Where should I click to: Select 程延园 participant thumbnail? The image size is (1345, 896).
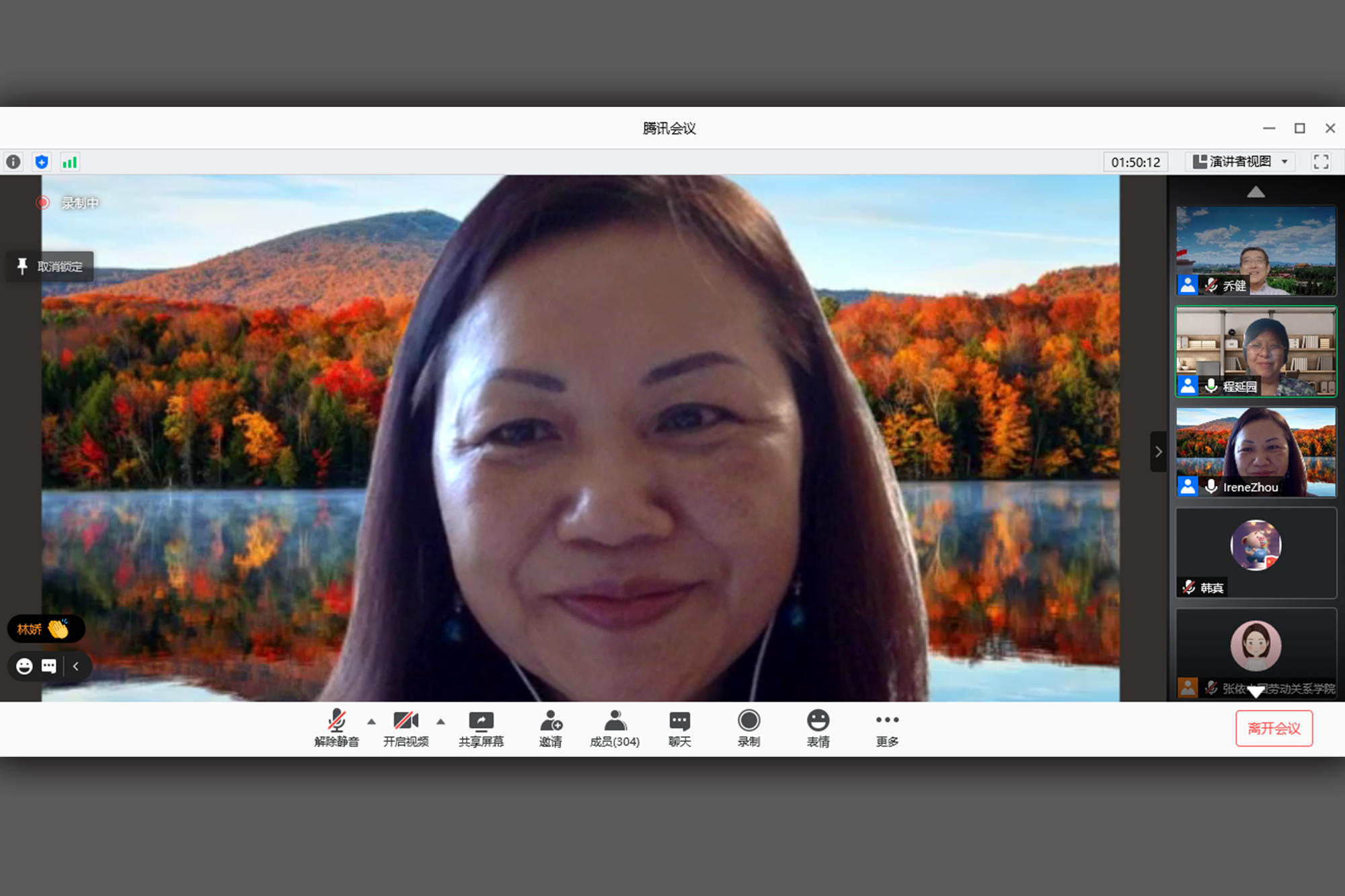(1256, 352)
